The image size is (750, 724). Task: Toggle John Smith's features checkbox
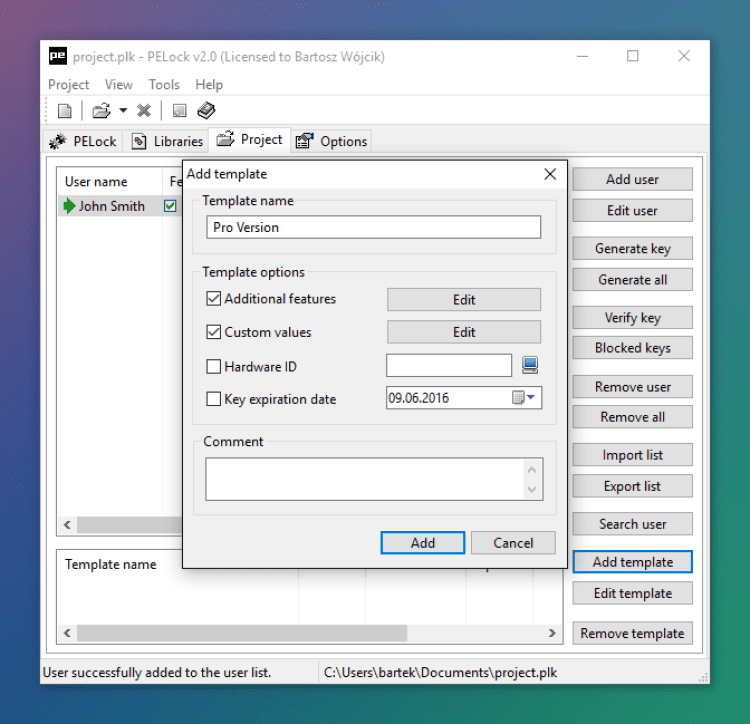point(170,206)
